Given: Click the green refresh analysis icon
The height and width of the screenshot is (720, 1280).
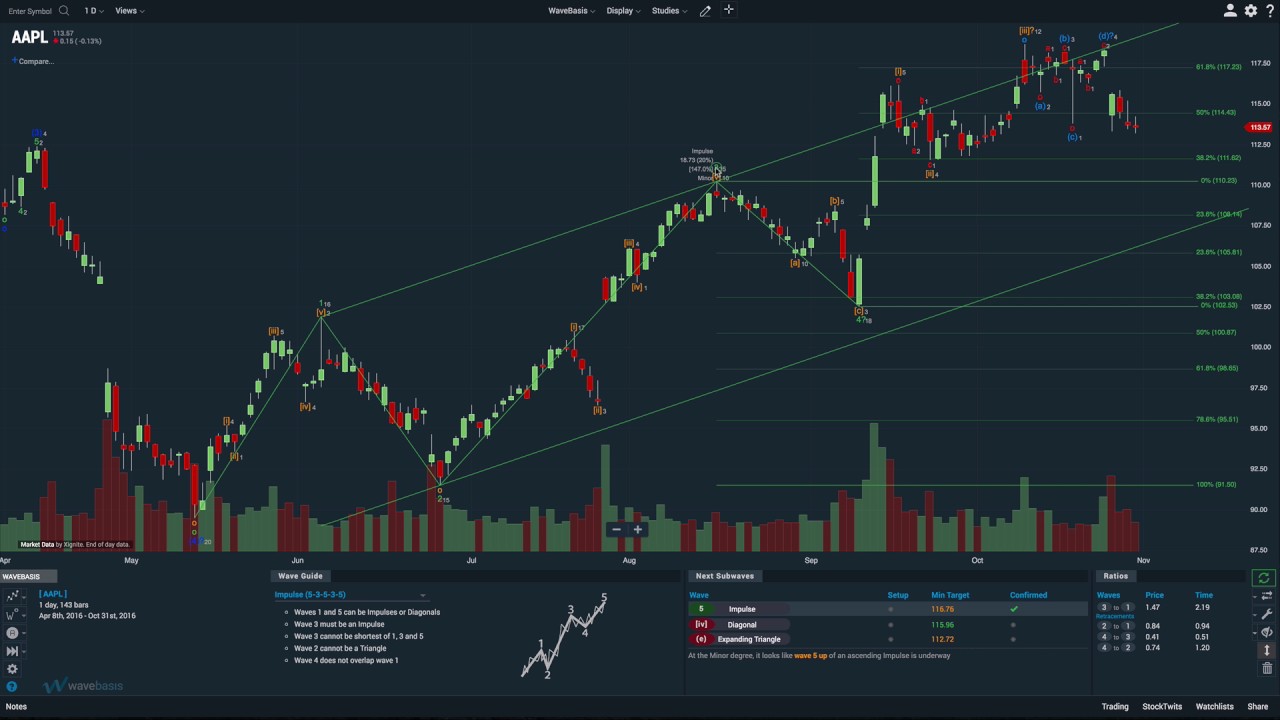Looking at the screenshot, I should 1264,578.
